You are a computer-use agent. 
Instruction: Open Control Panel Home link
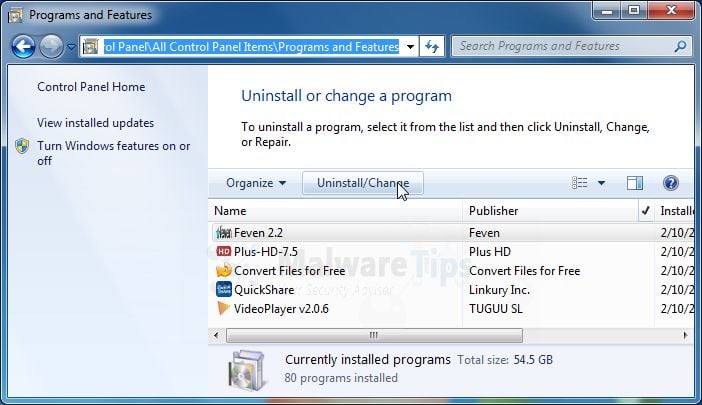[91, 87]
